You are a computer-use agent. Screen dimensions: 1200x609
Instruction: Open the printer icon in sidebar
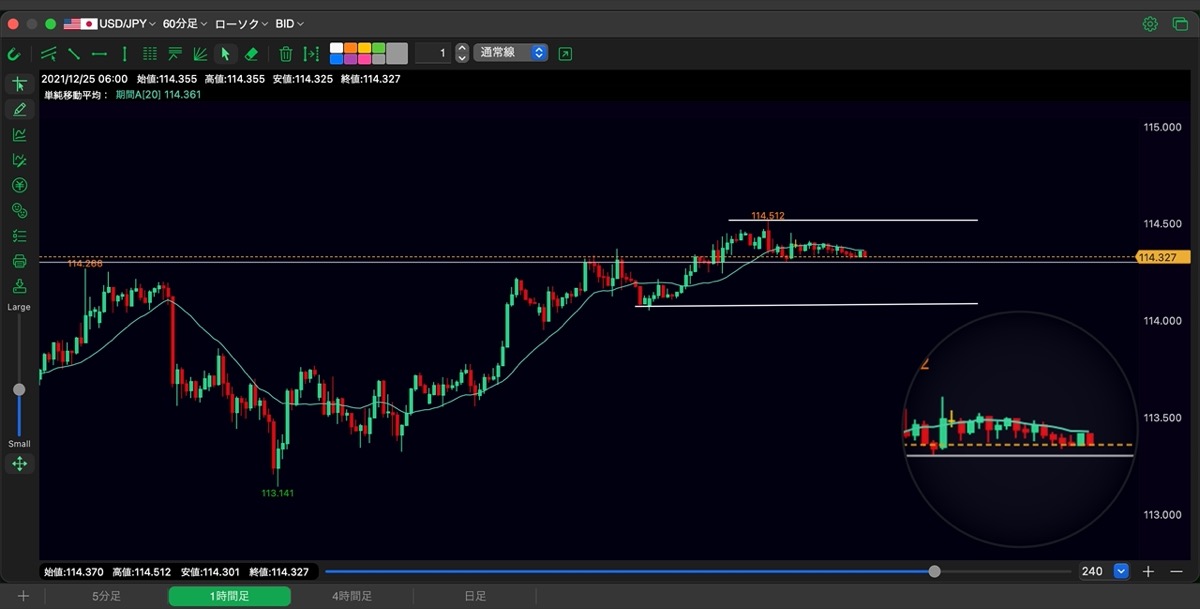pyautogui.click(x=19, y=262)
